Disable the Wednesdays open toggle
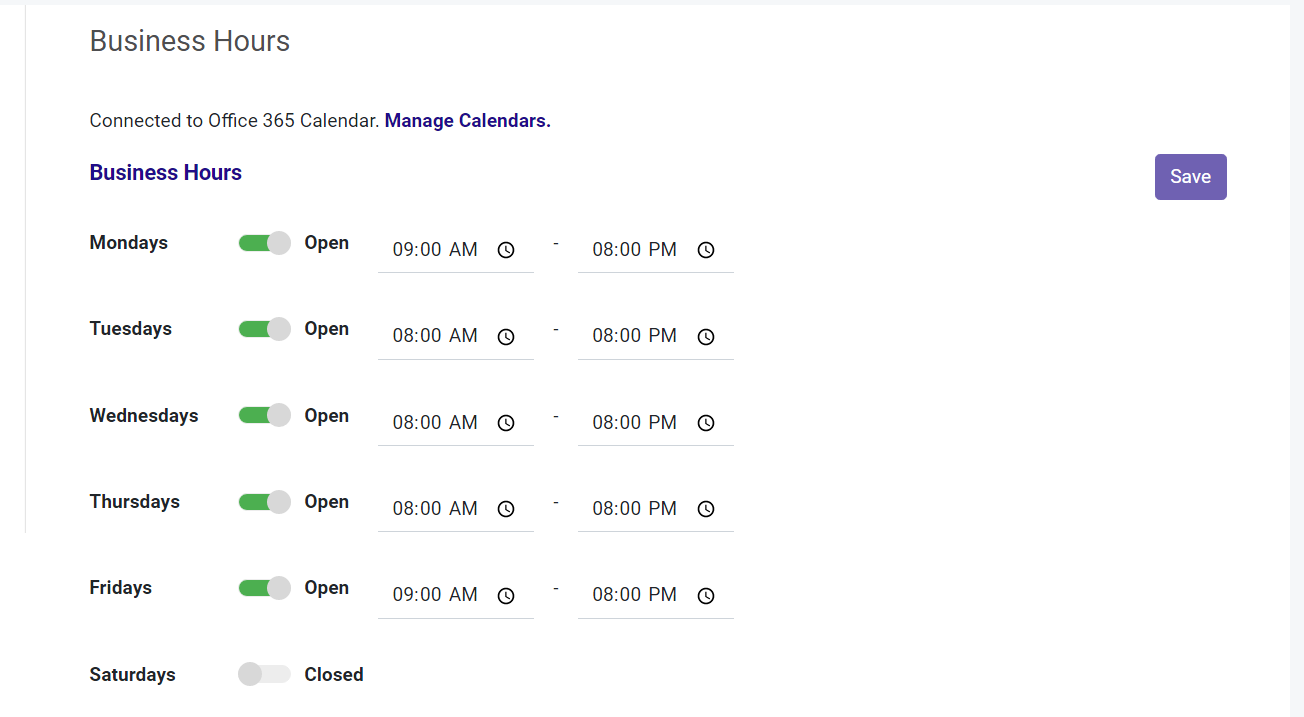Viewport: 1304px width, 717px height. tap(264, 415)
